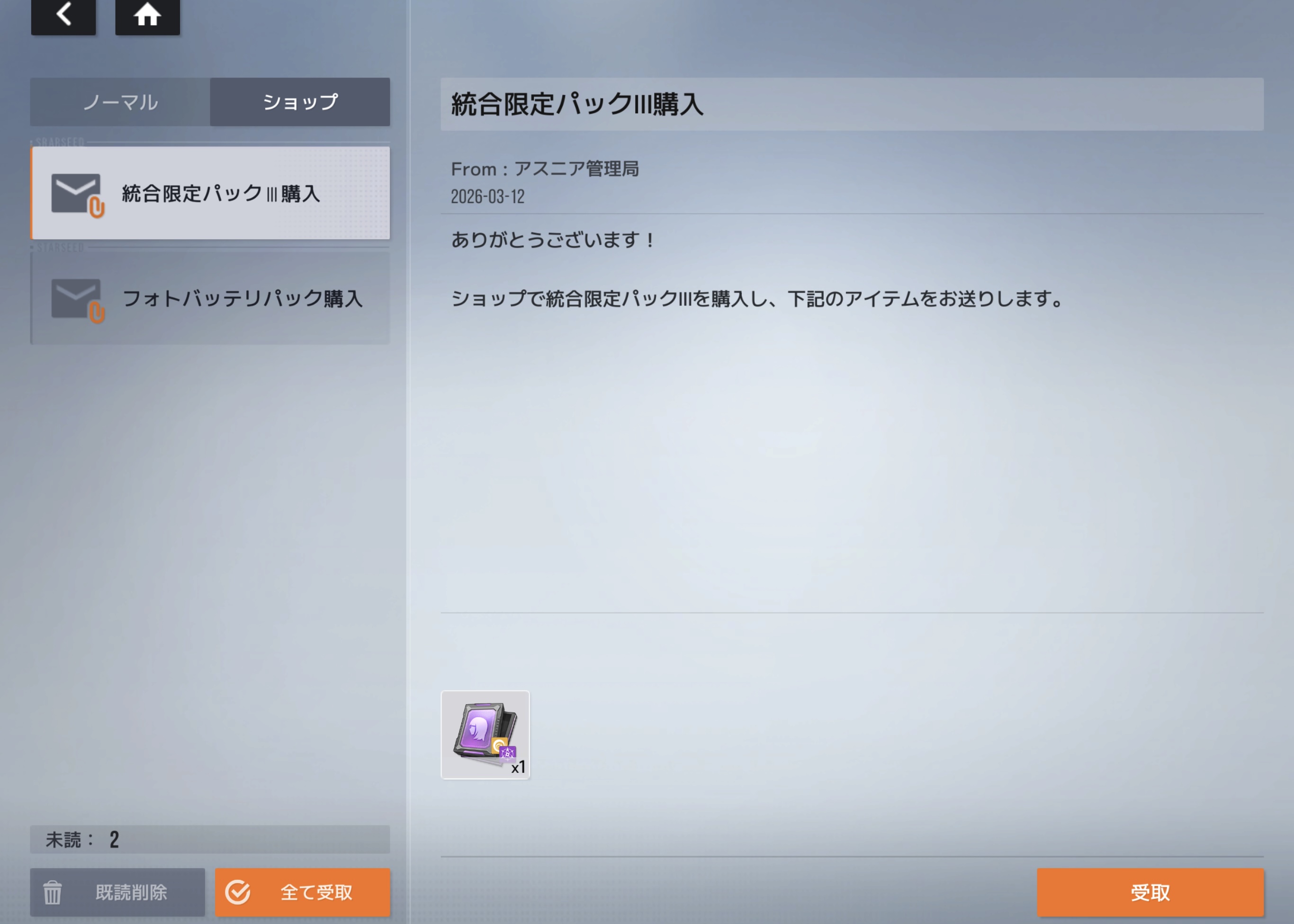
Task: Click the trash can icon
Action: tap(53, 892)
